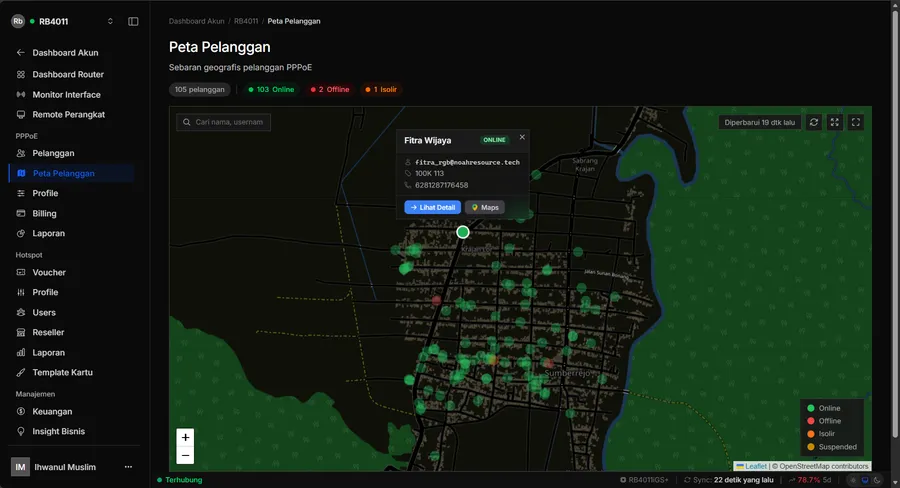
Task: Click the Terhubung connection status
Action: 180,480
